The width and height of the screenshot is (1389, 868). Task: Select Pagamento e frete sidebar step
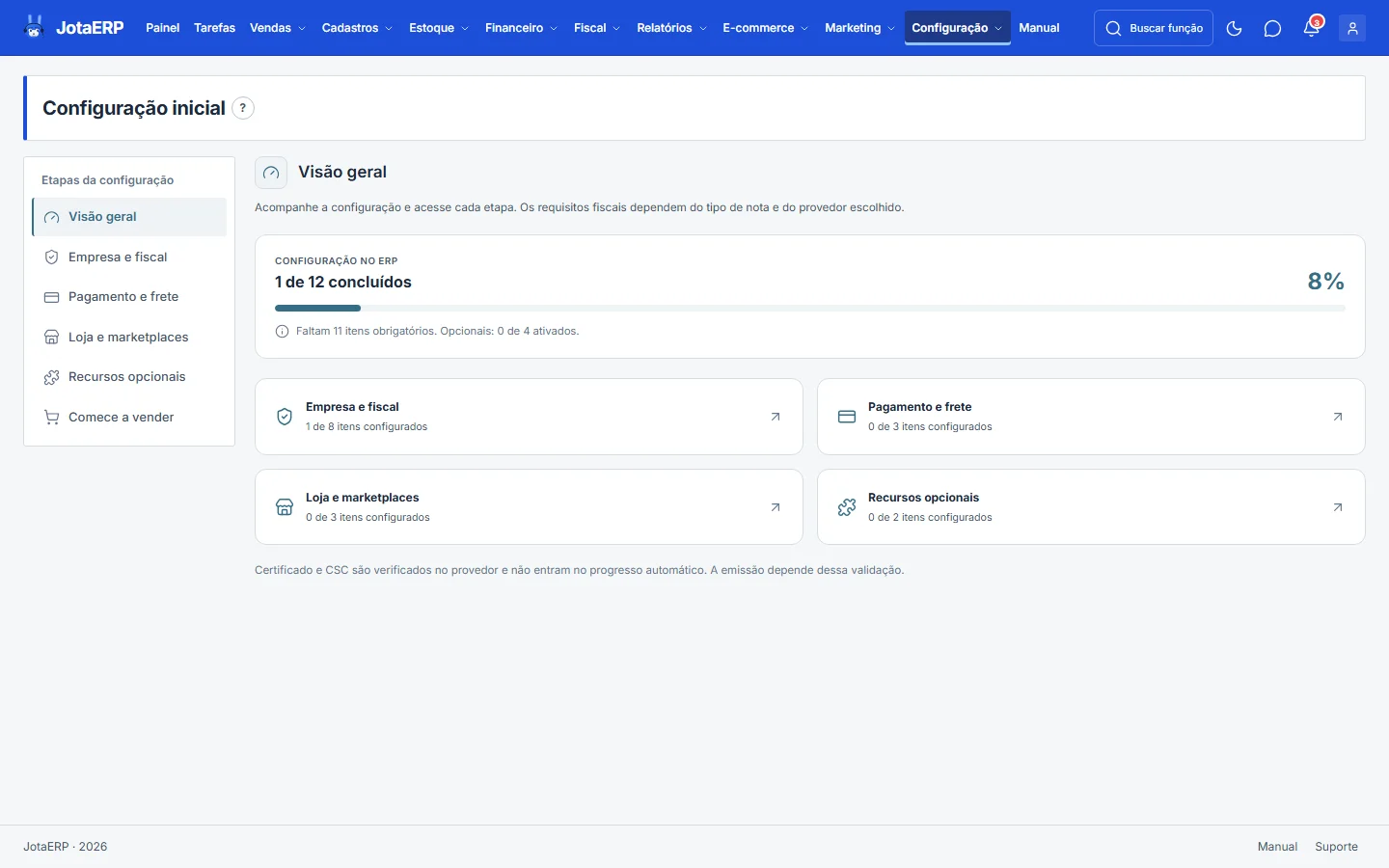click(x=129, y=297)
